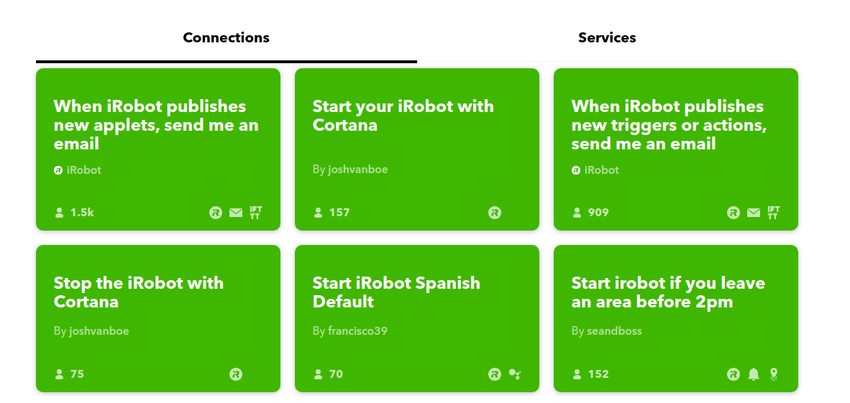Click author name 'seandboss'

pyautogui.click(x=614, y=331)
